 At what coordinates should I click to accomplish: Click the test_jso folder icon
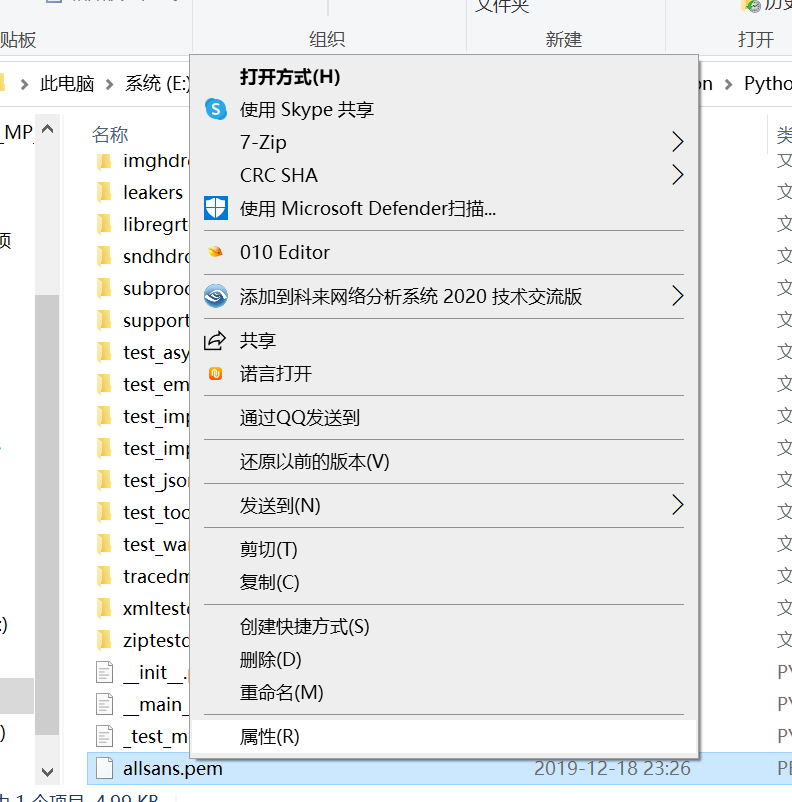pyautogui.click(x=104, y=480)
